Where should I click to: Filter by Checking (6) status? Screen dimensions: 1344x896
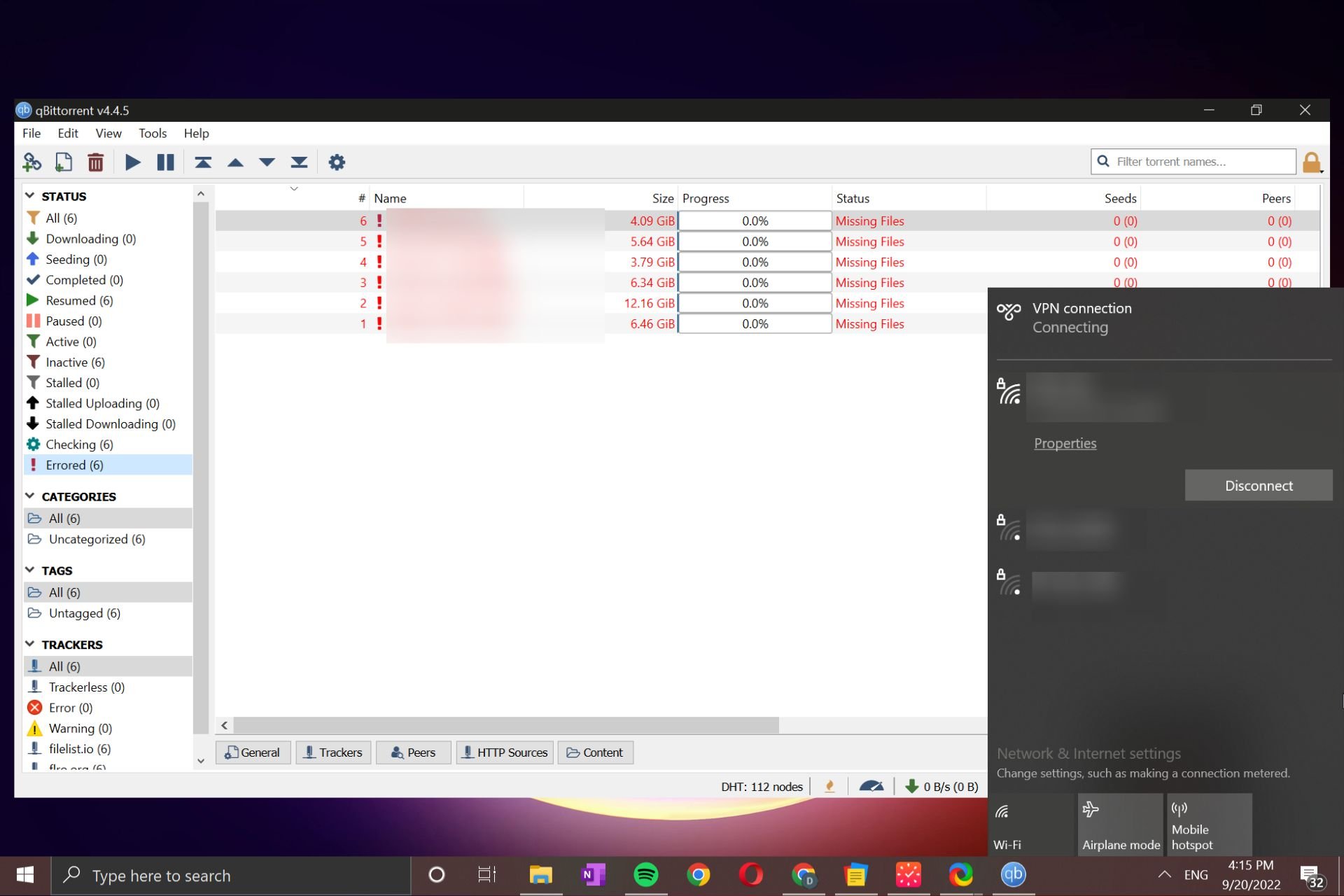79,444
